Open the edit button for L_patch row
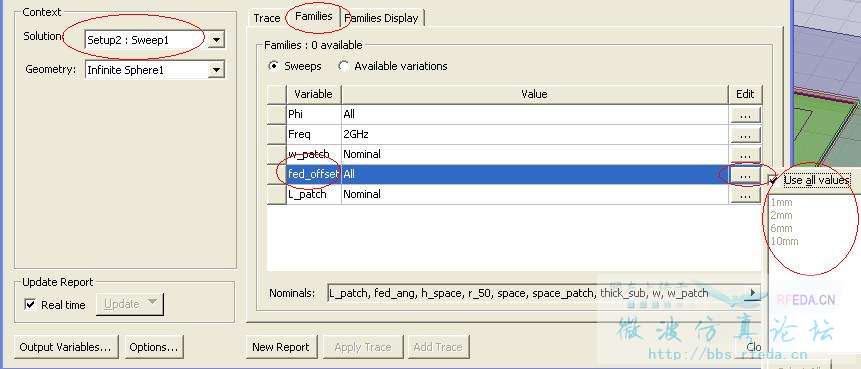861x369 pixels. pyautogui.click(x=745, y=194)
